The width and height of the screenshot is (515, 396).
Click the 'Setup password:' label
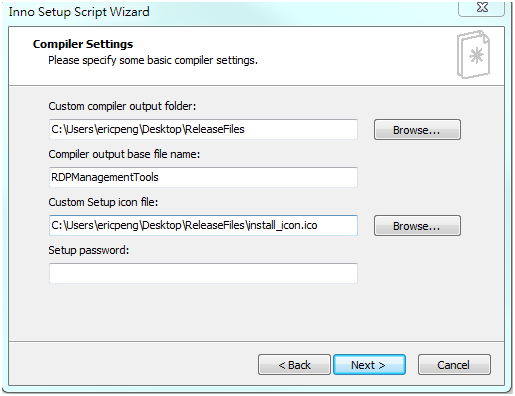(x=88, y=250)
